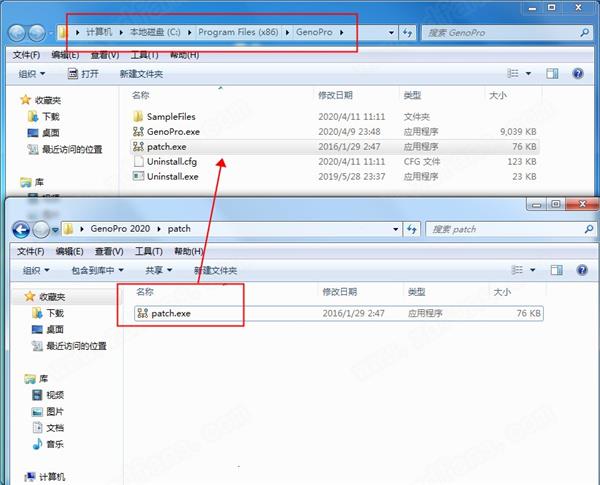Click back arrow in the patch window
This screenshot has width=600, height=485.
click(21, 230)
